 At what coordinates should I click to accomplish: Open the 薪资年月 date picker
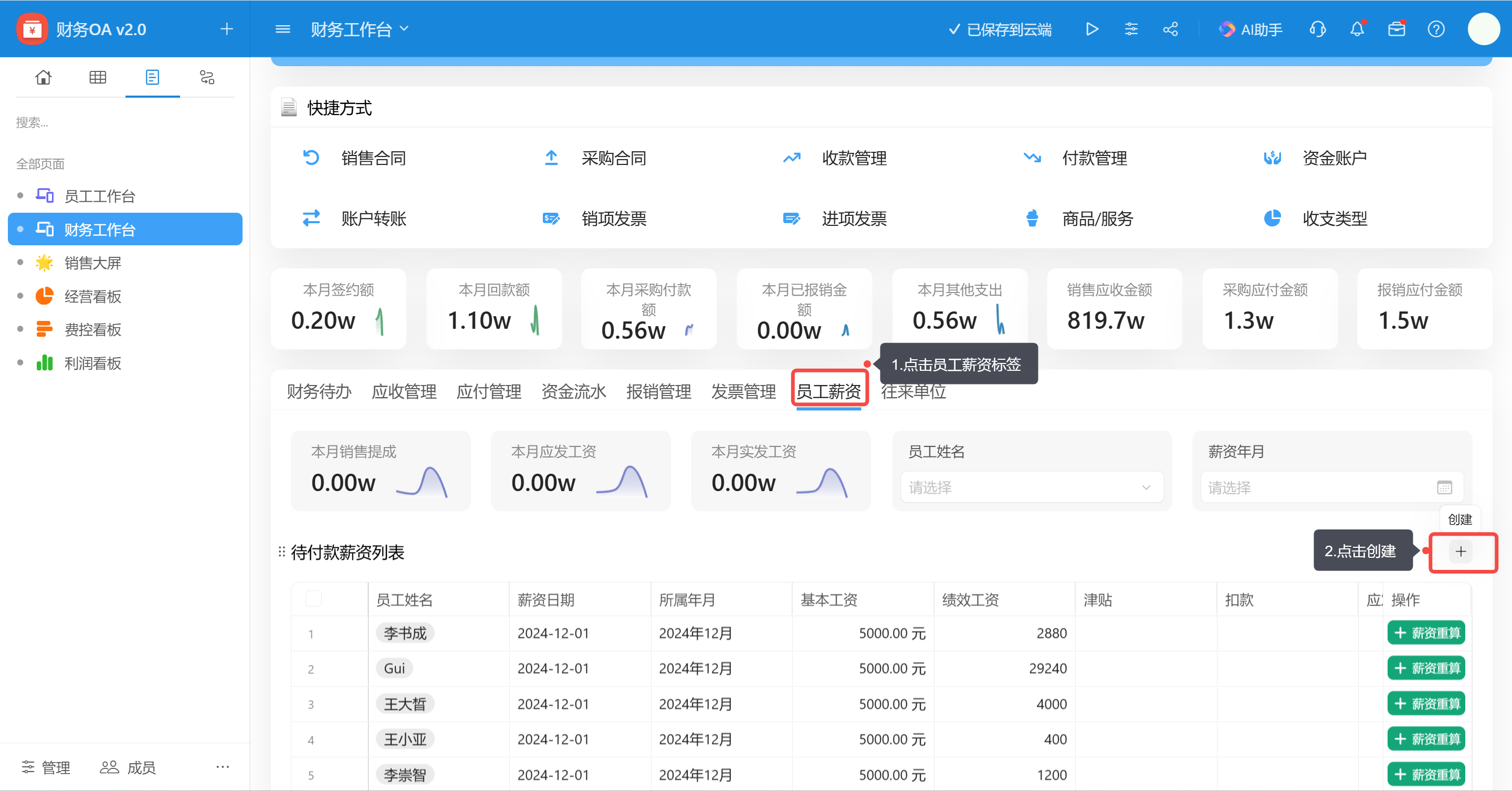coord(1332,487)
